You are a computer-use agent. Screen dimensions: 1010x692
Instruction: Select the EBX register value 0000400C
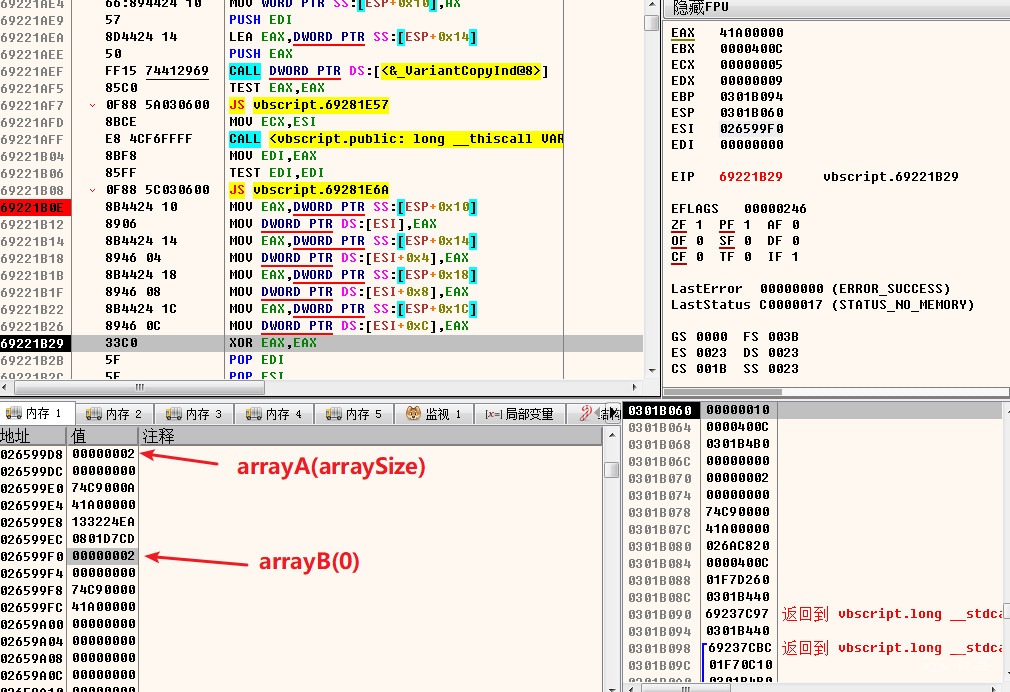[752, 49]
